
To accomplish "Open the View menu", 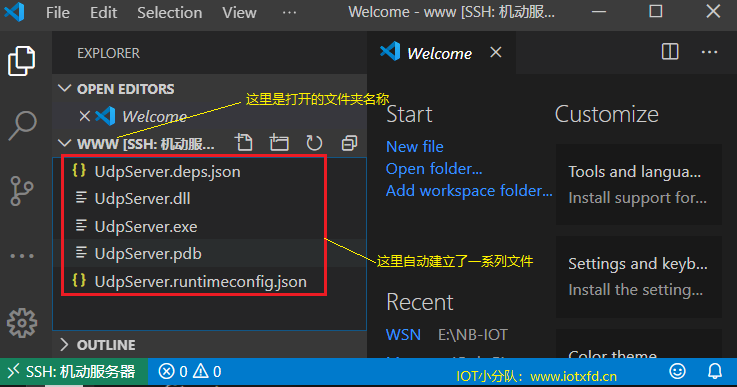I will click(x=239, y=13).
